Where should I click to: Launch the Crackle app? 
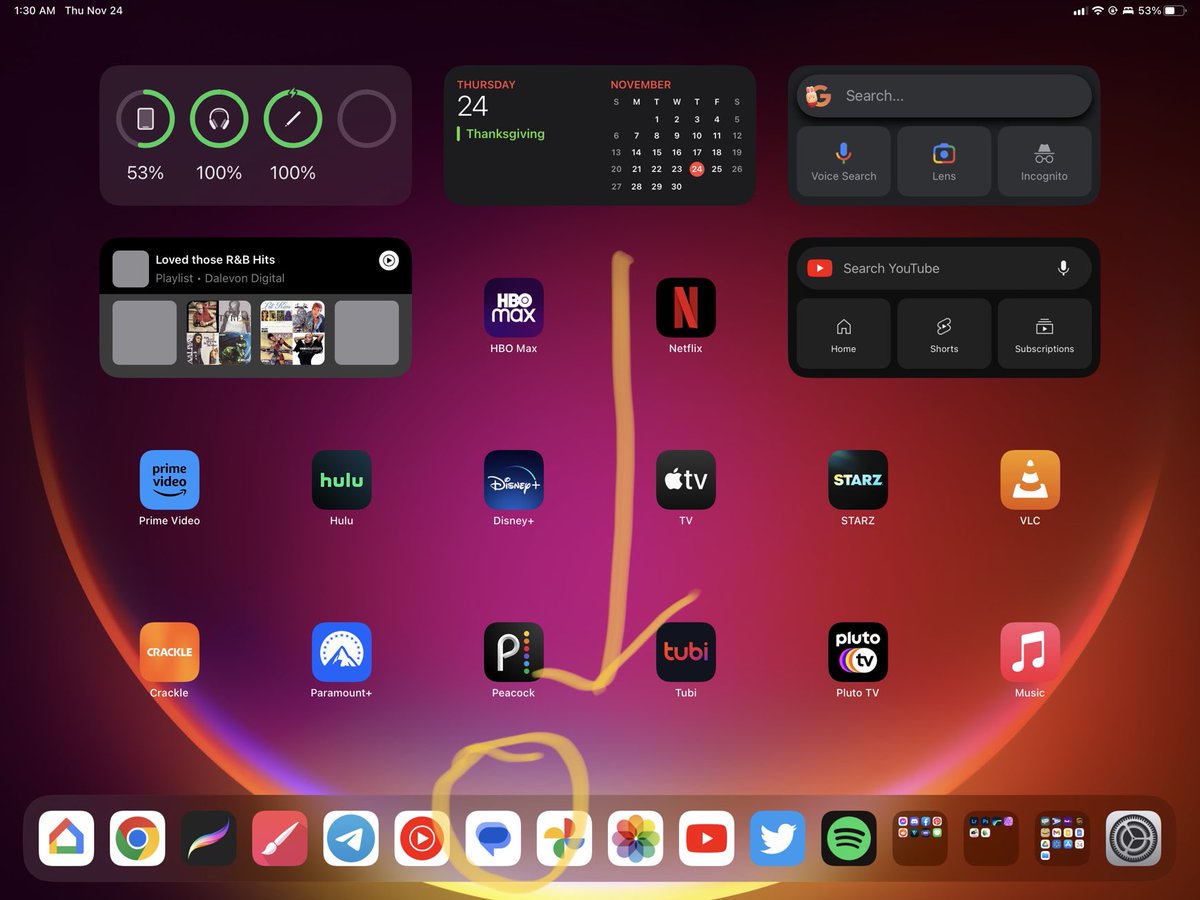click(x=170, y=652)
